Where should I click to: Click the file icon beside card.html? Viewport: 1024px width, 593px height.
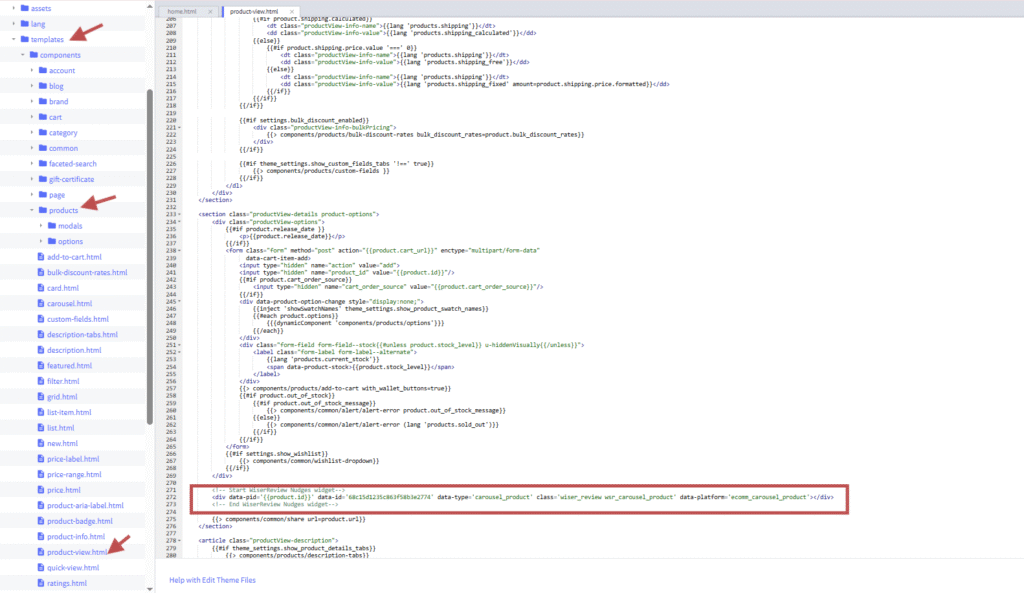click(40, 288)
